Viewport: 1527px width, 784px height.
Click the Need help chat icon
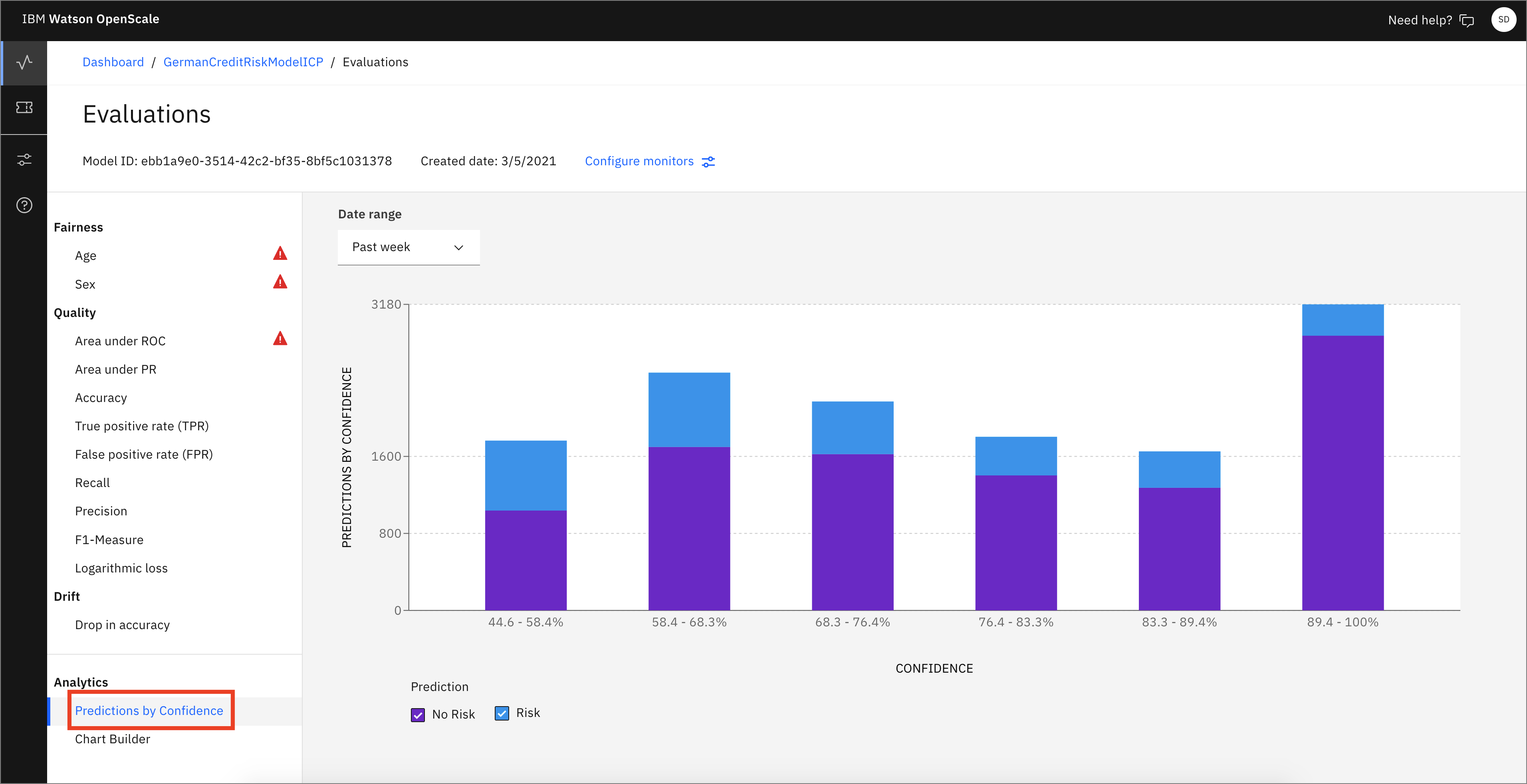1467,21
